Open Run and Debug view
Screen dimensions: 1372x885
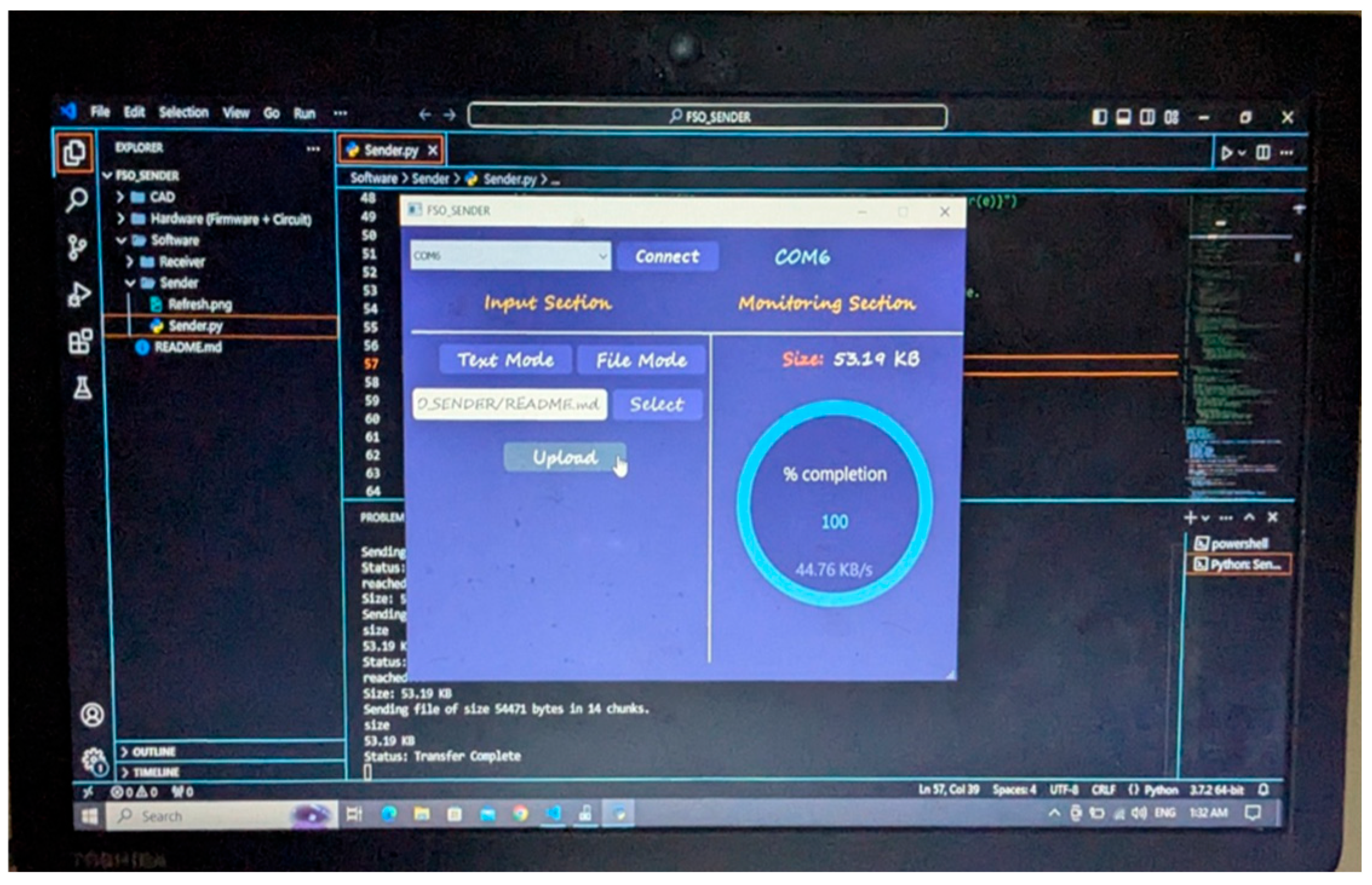coord(79,295)
